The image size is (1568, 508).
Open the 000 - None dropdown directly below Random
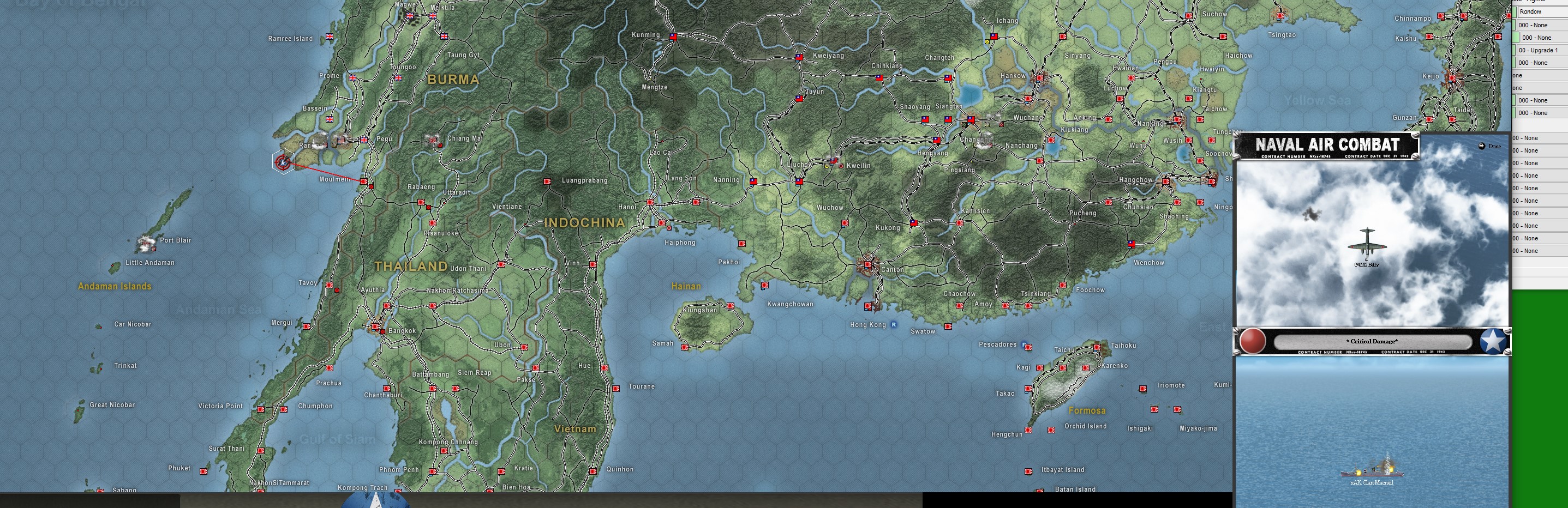tap(1541, 25)
